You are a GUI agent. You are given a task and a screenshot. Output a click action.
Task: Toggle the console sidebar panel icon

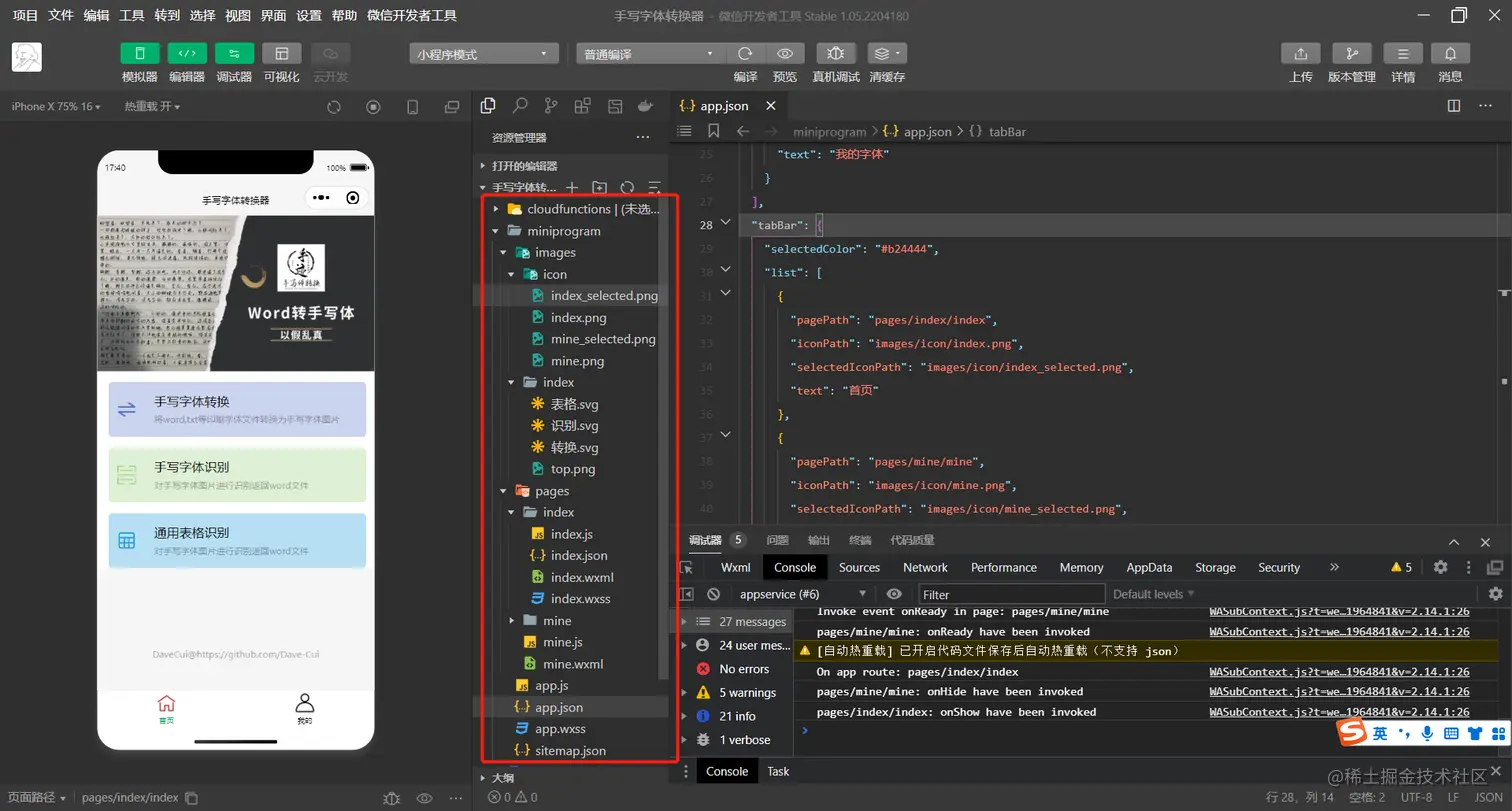(686, 594)
